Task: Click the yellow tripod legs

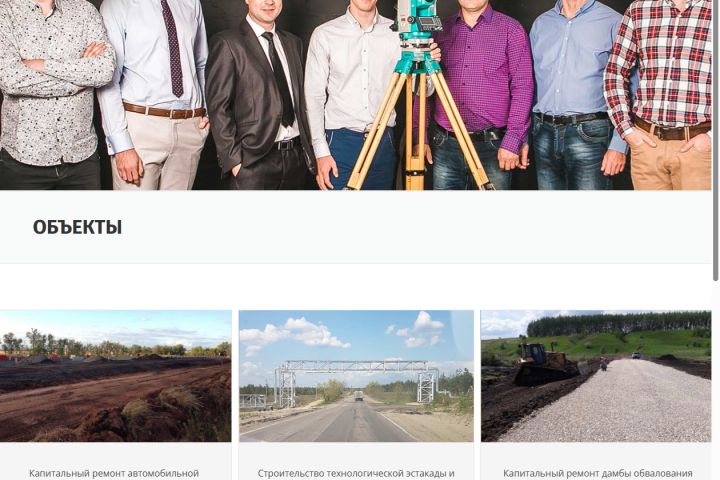Action: 417,129
